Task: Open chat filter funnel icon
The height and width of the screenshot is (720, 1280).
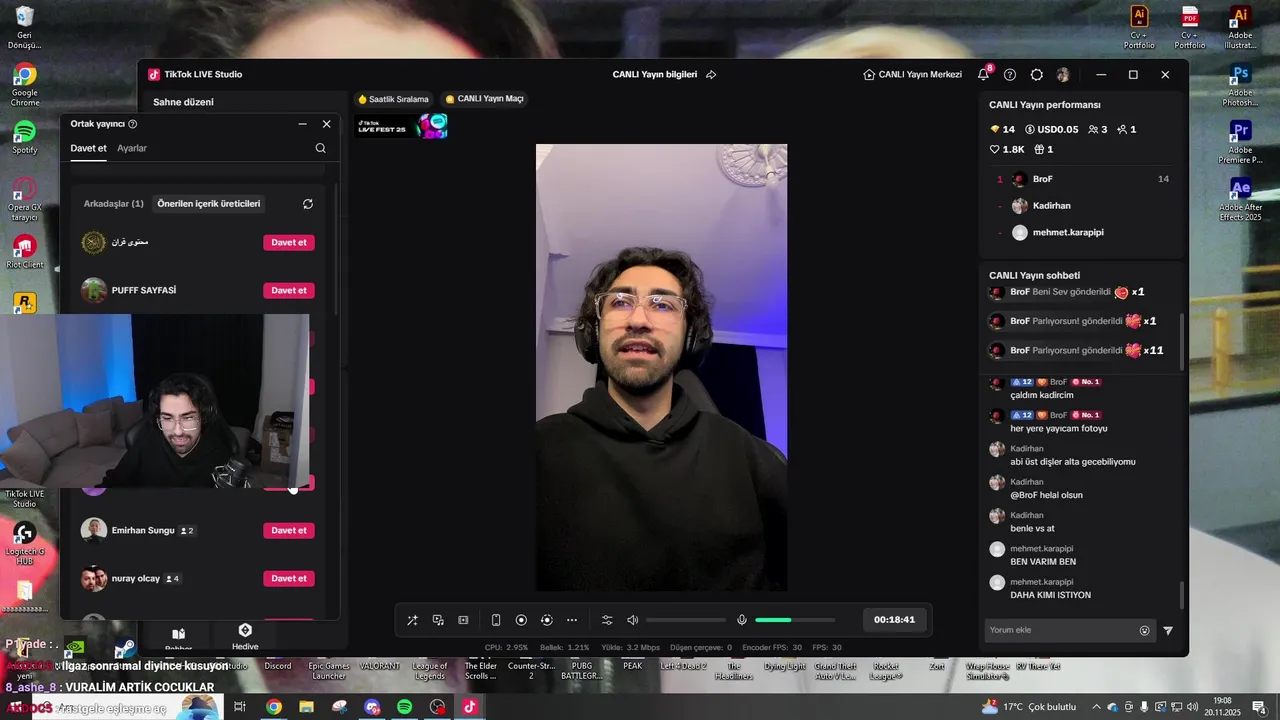Action: [1168, 630]
